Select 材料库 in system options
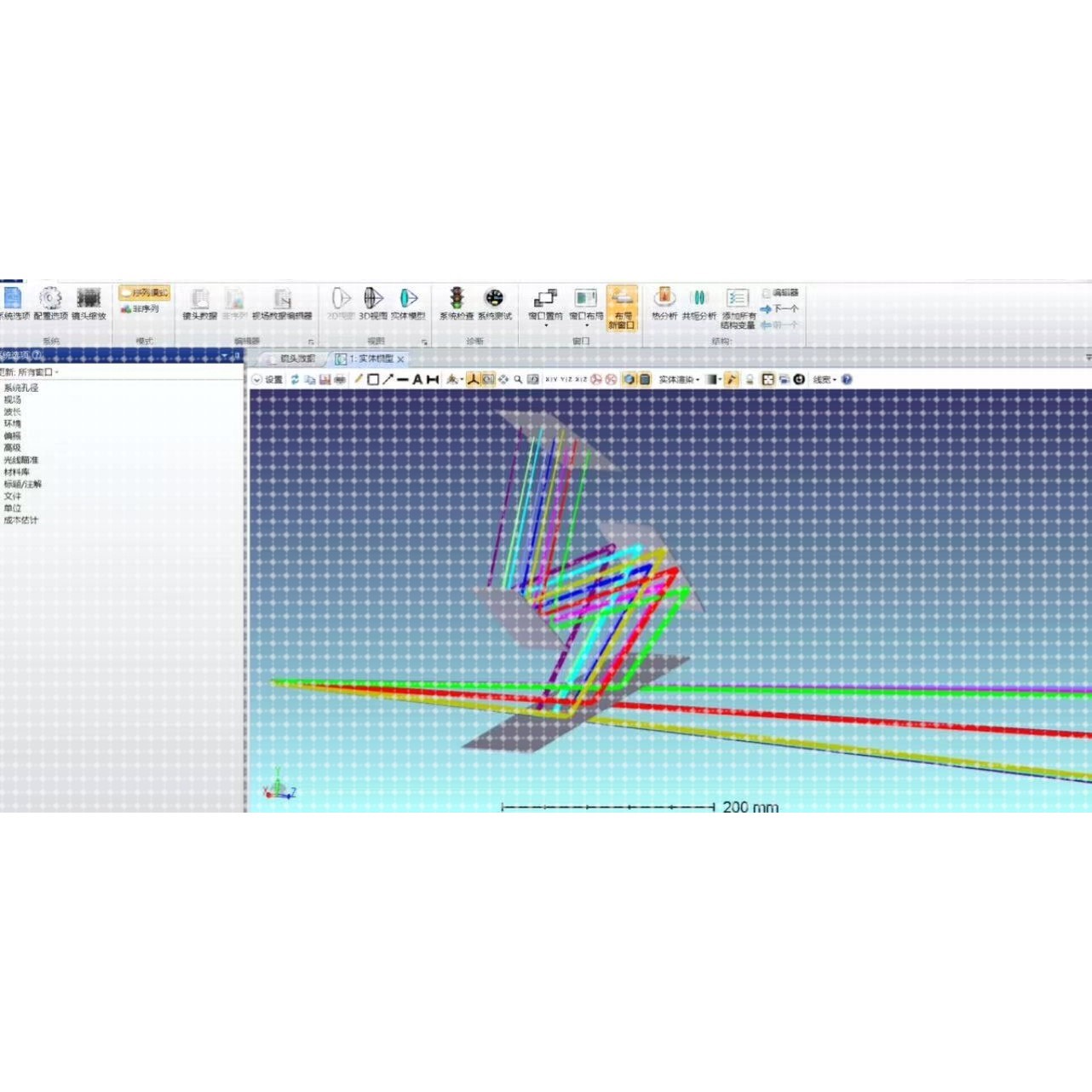1092x1092 pixels. [16, 472]
